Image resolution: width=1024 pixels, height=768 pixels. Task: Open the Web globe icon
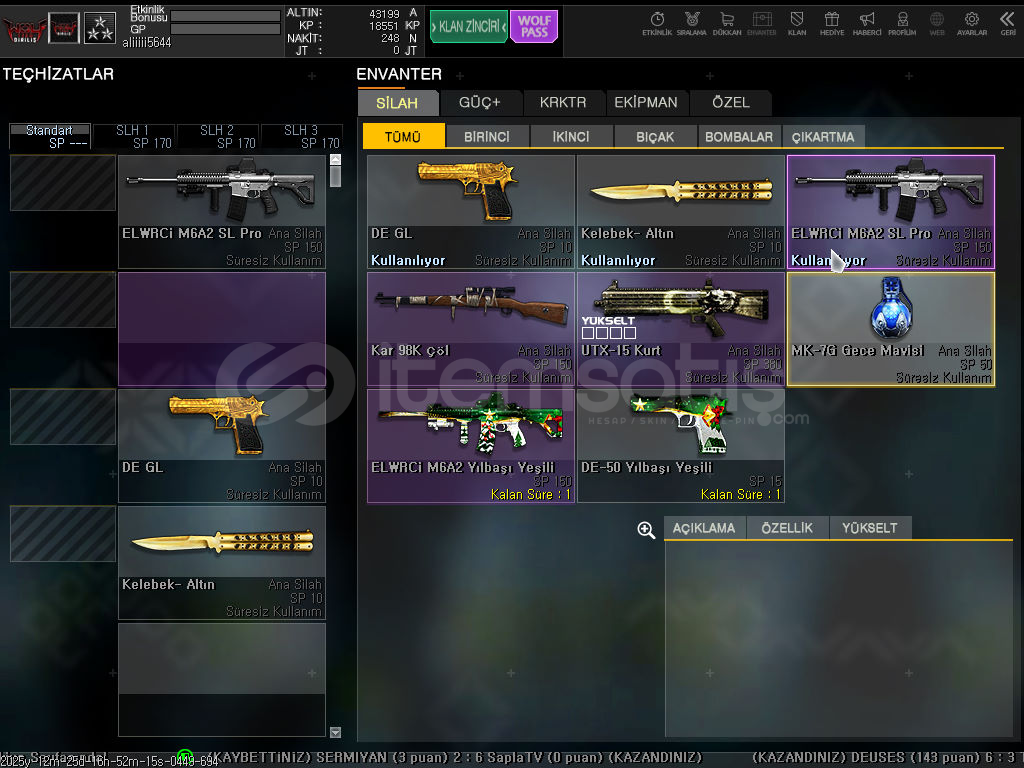(x=936, y=24)
